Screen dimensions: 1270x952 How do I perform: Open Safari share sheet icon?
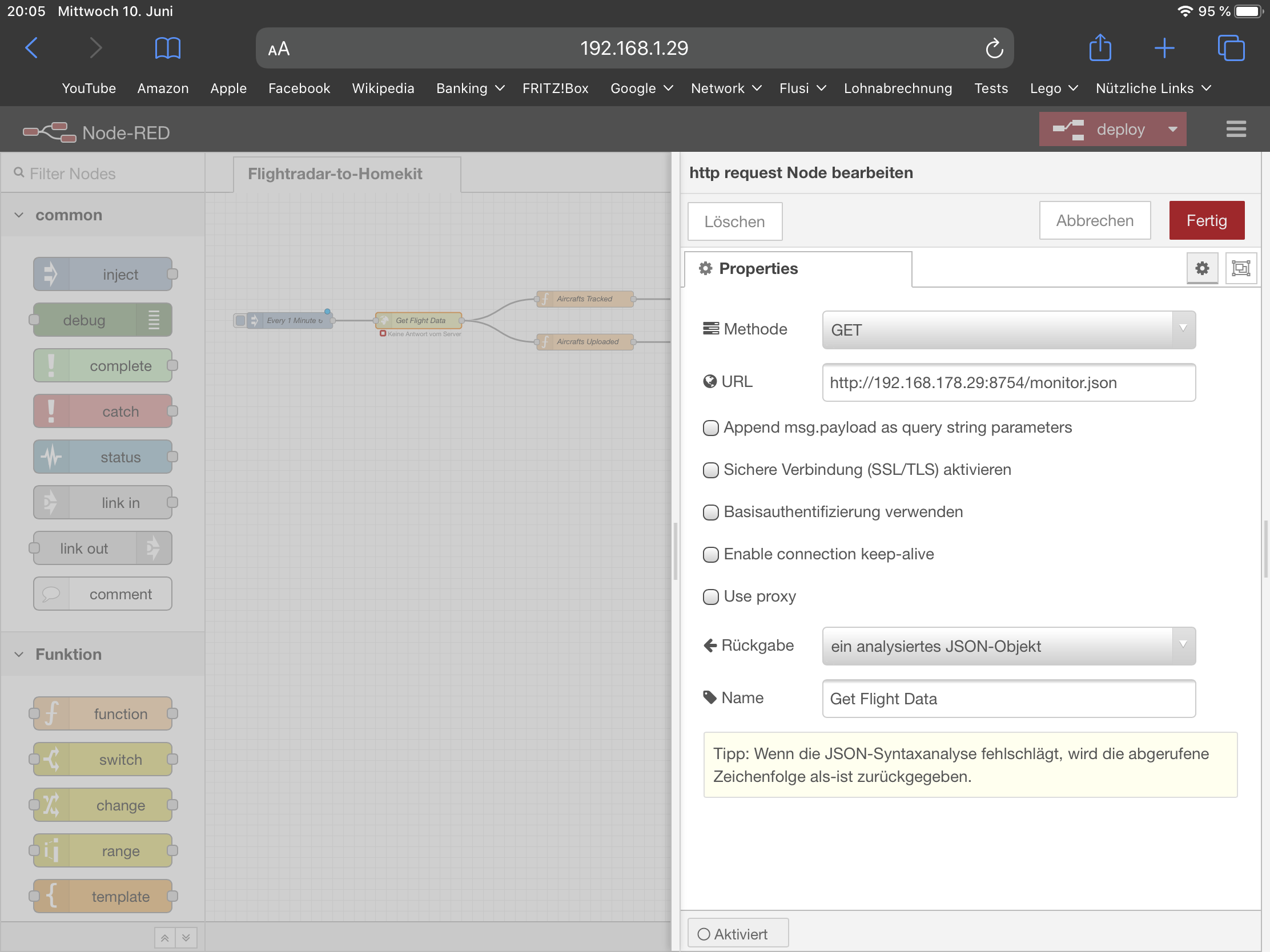[1099, 47]
